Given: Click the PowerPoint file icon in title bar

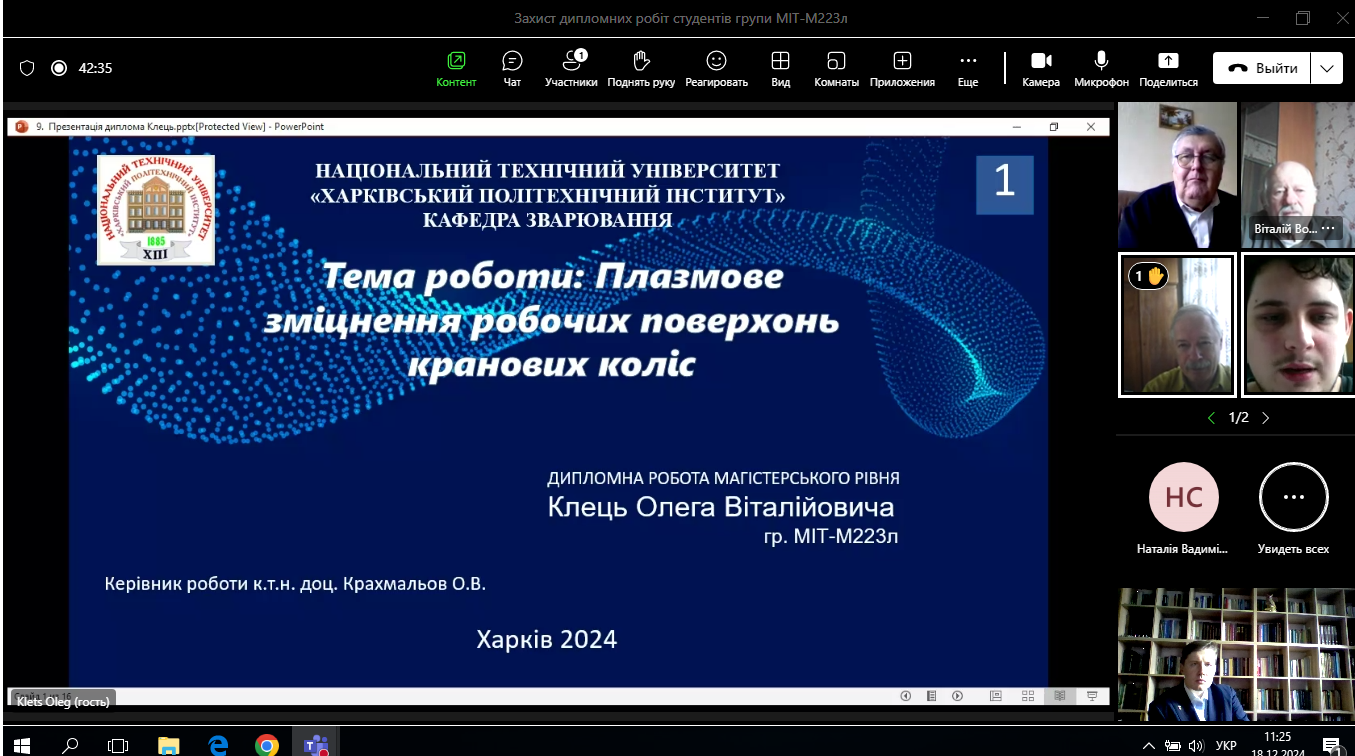Looking at the screenshot, I should (21, 127).
